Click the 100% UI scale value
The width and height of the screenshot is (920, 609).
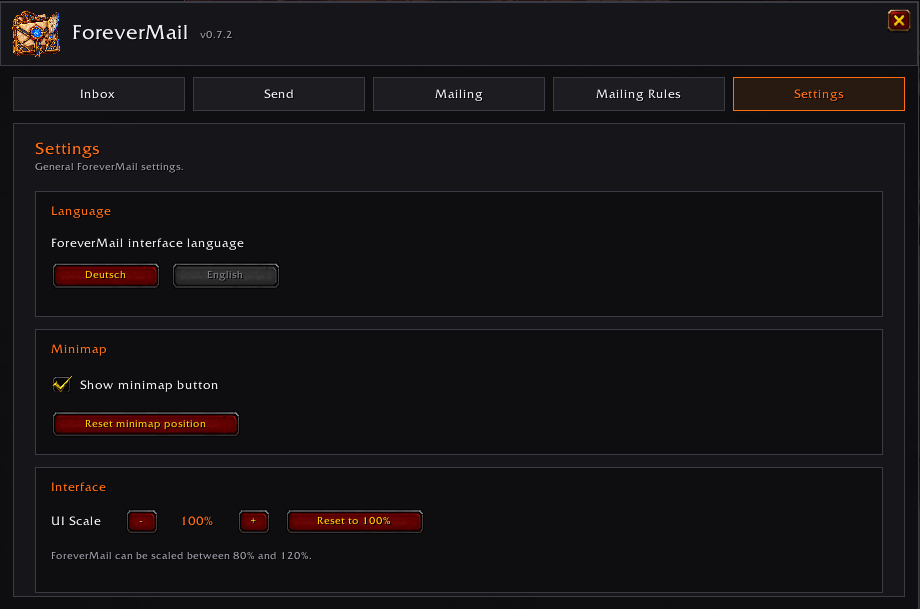197,521
